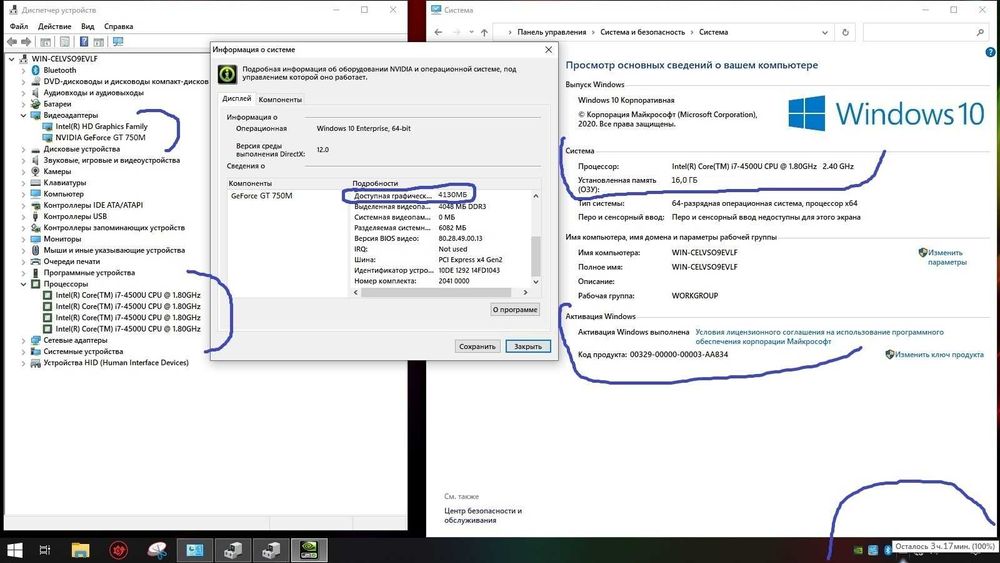
Task: Select Контроллеры IDE ATA/ATAPI category
Action: [93, 205]
